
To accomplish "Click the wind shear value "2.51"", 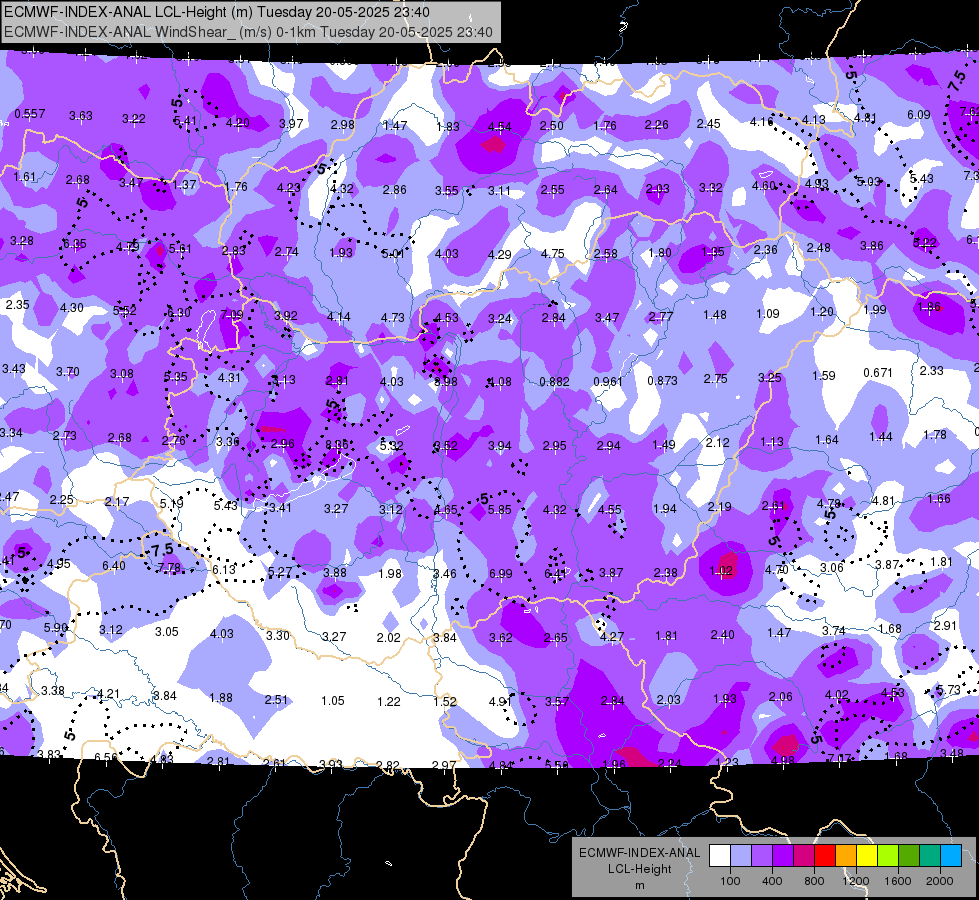I will pyautogui.click(x=276, y=700).
